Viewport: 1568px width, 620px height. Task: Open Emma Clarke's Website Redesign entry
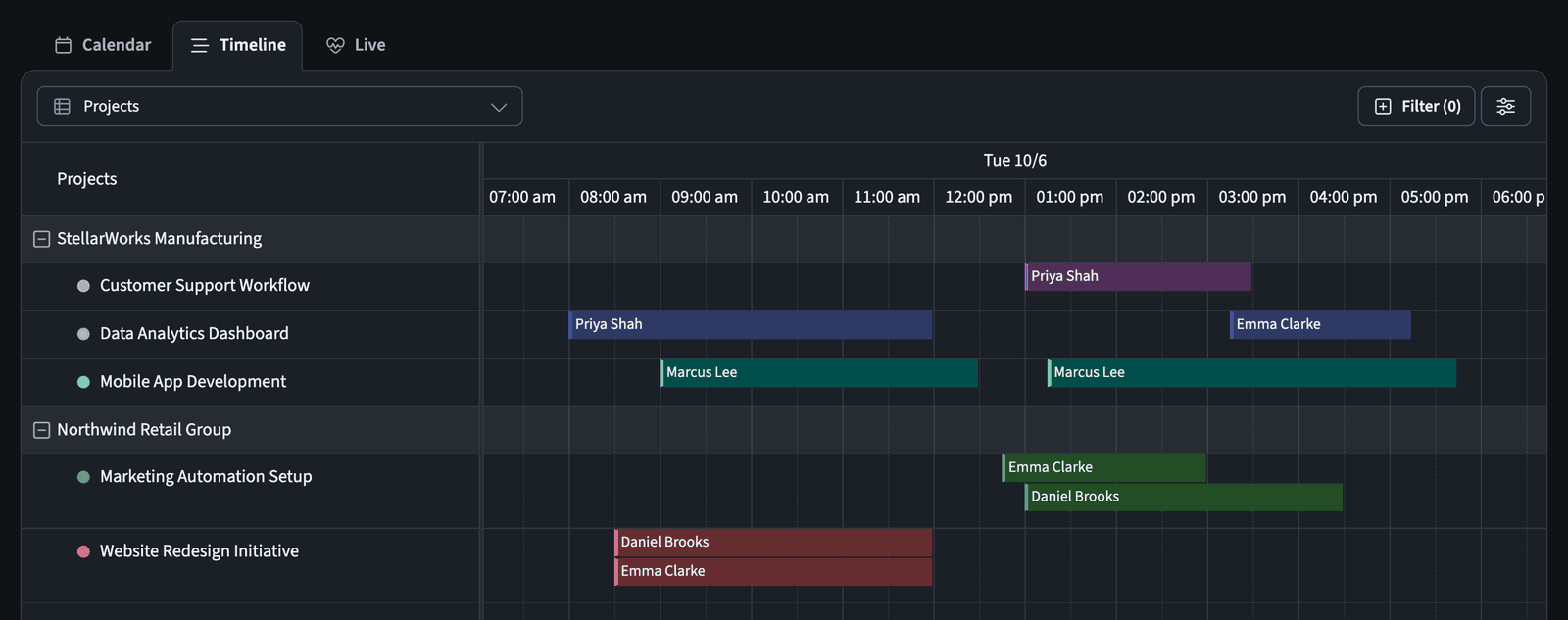pyautogui.click(x=773, y=572)
